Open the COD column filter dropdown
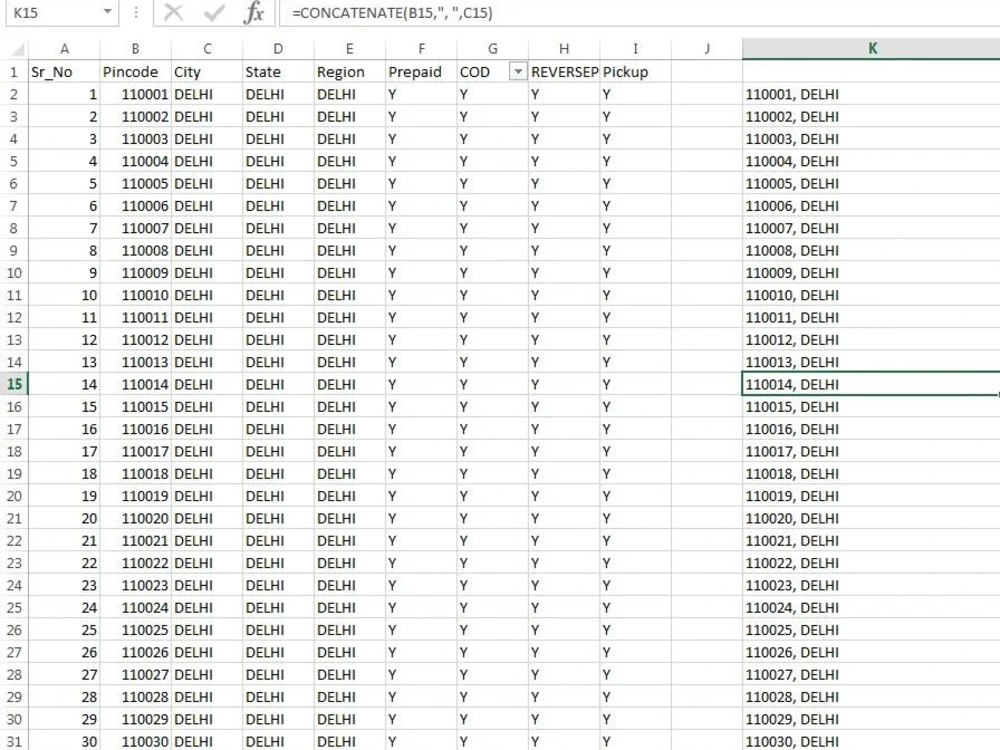 coord(517,71)
